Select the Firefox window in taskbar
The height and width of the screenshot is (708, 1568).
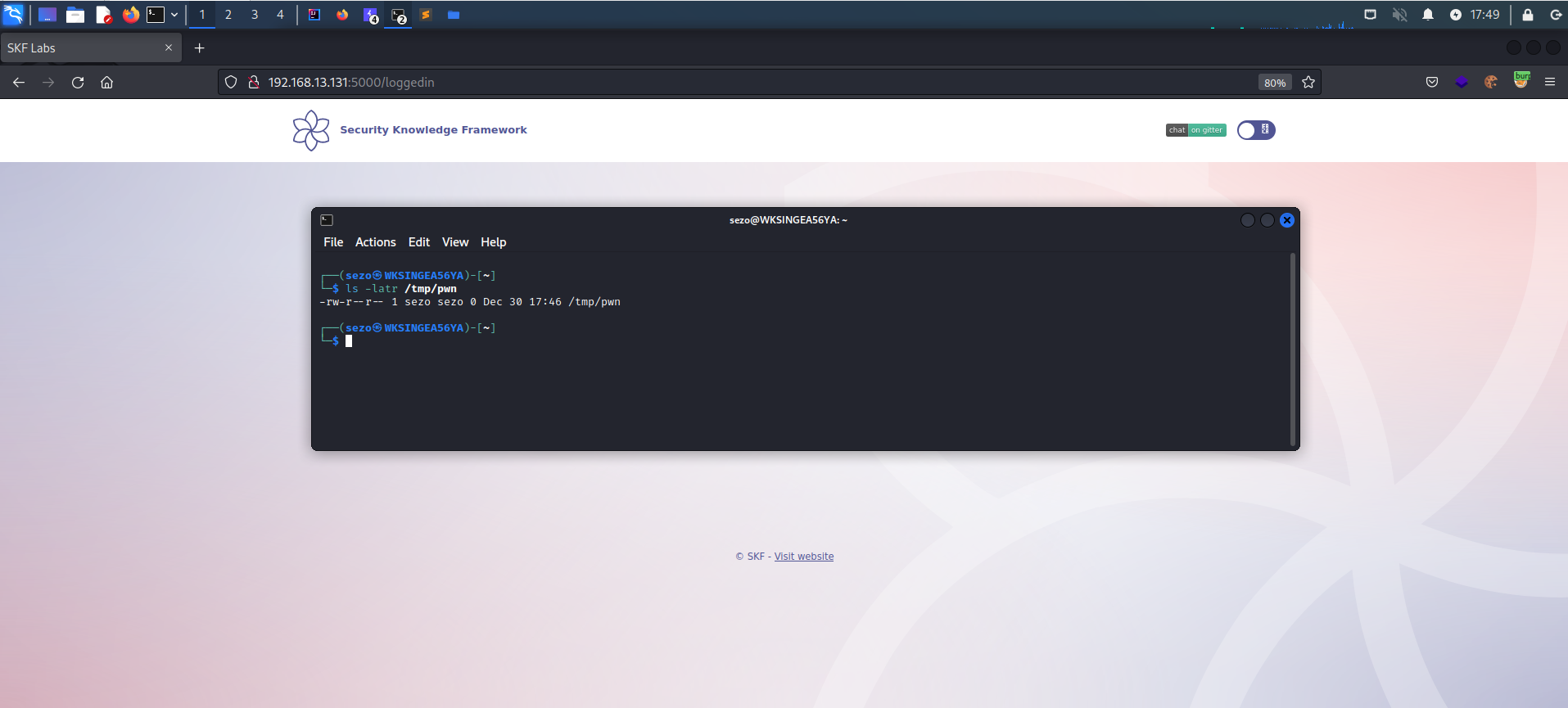(342, 14)
